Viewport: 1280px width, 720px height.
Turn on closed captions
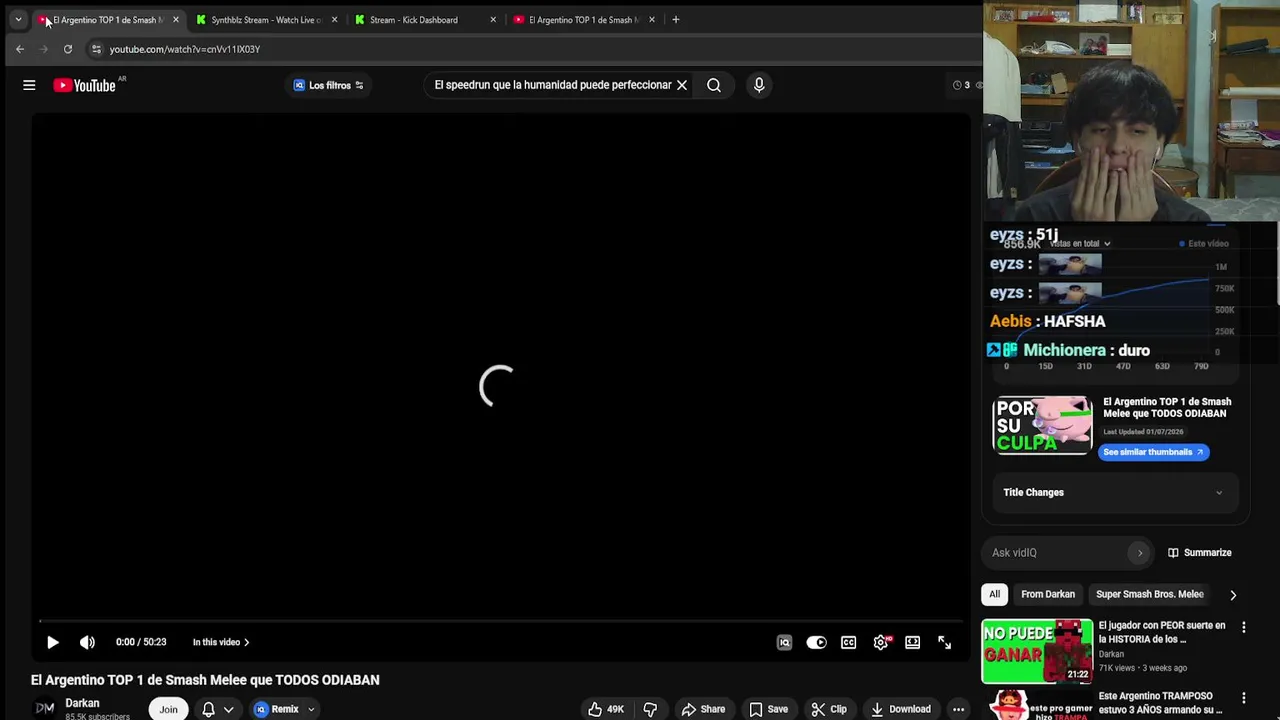pos(848,642)
